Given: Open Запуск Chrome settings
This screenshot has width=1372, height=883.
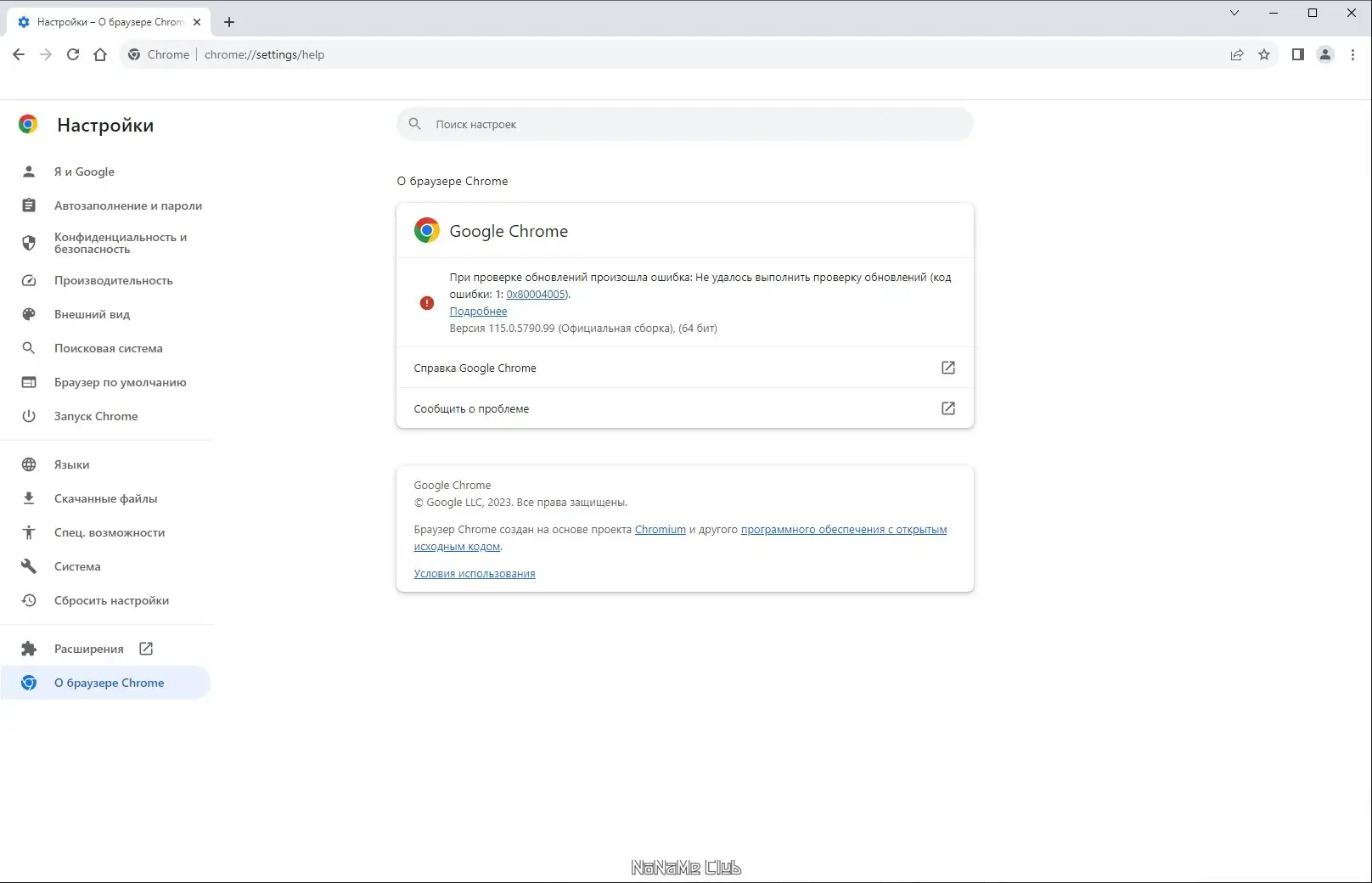Looking at the screenshot, I should [106, 416].
